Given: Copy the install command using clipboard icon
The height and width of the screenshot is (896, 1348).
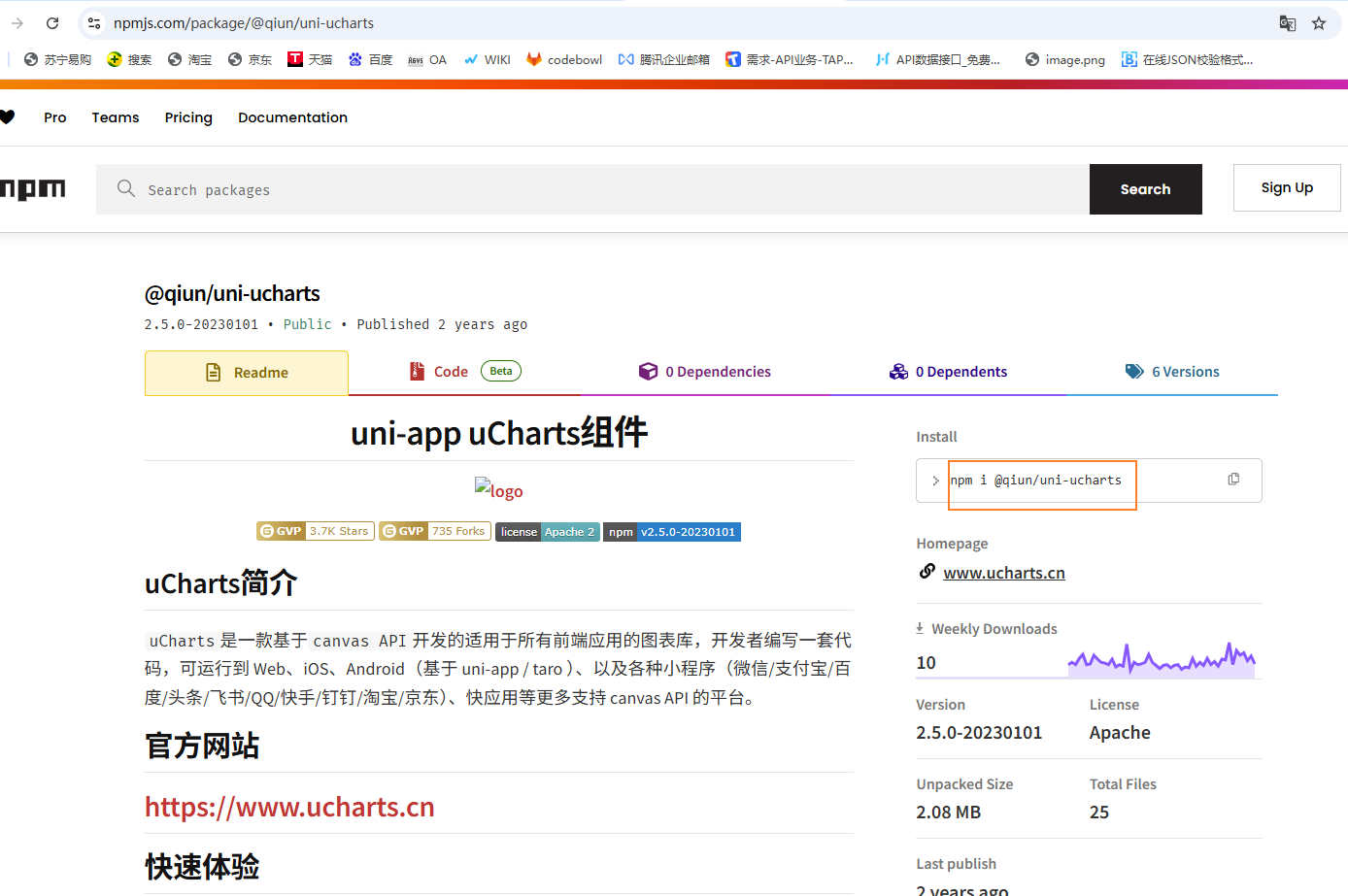Looking at the screenshot, I should click(1233, 479).
